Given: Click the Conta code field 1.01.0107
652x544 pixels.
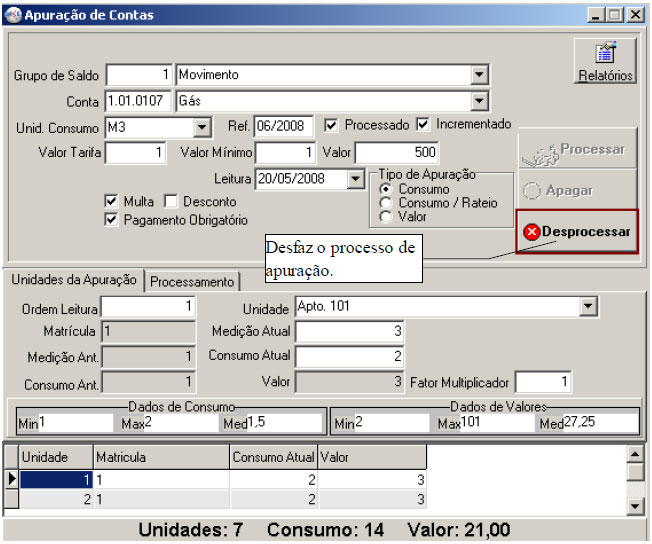Looking at the screenshot, I should coord(138,101).
